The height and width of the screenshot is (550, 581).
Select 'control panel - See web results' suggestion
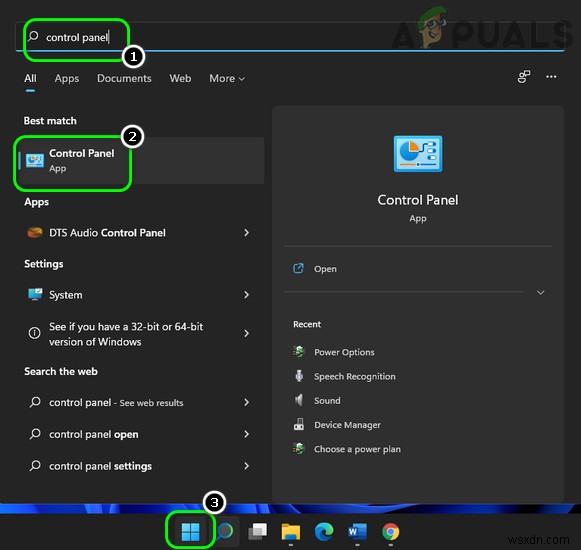[x=140, y=402]
